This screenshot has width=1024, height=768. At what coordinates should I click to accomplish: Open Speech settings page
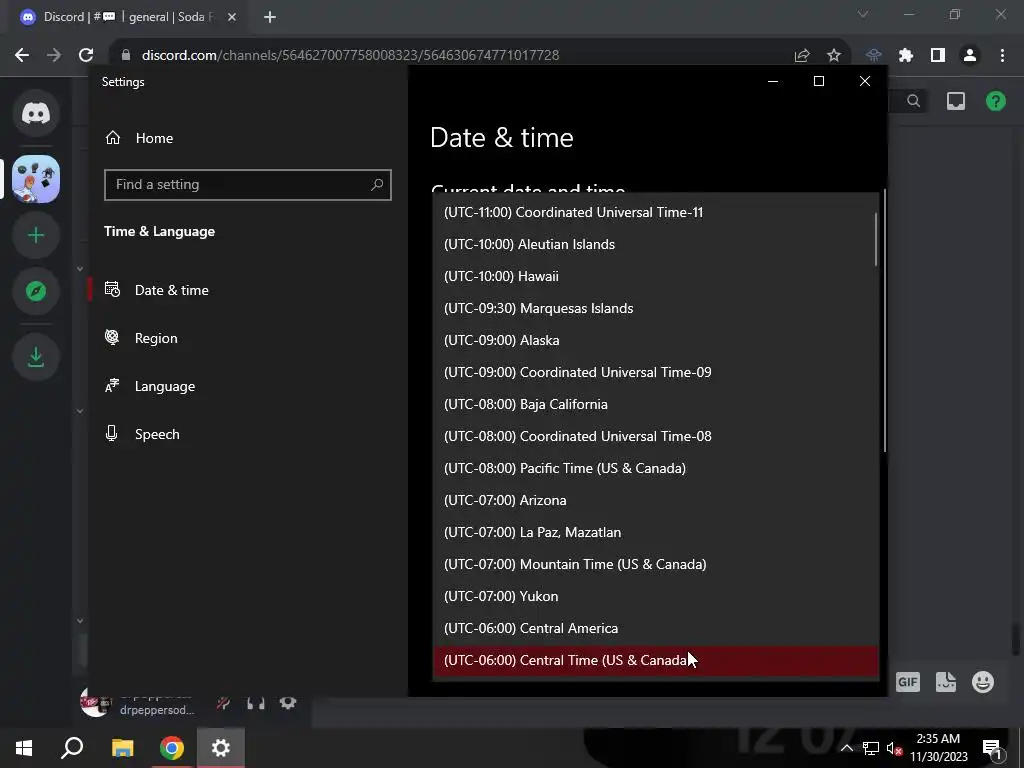(x=248, y=434)
